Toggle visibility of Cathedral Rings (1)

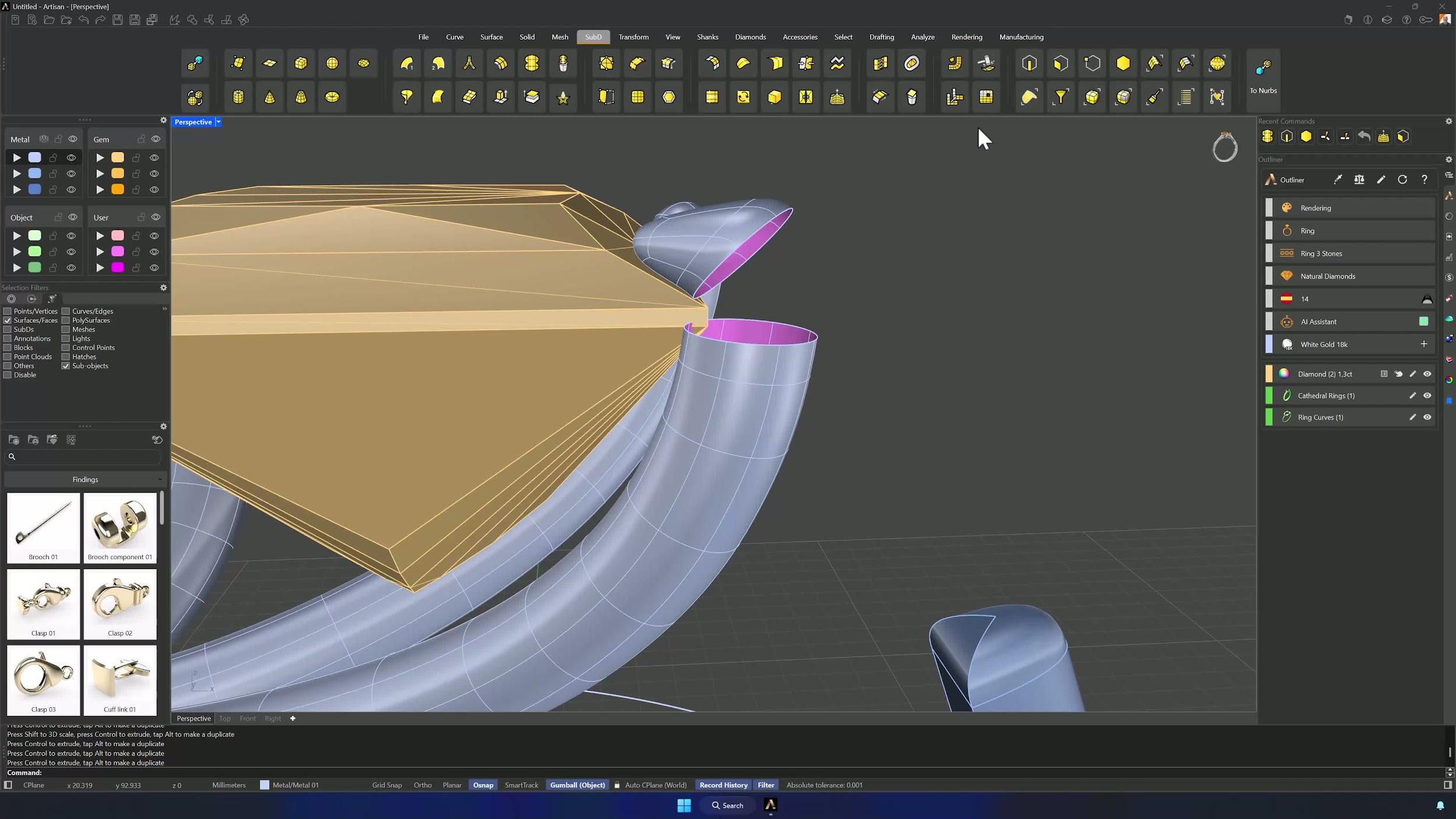click(x=1427, y=396)
